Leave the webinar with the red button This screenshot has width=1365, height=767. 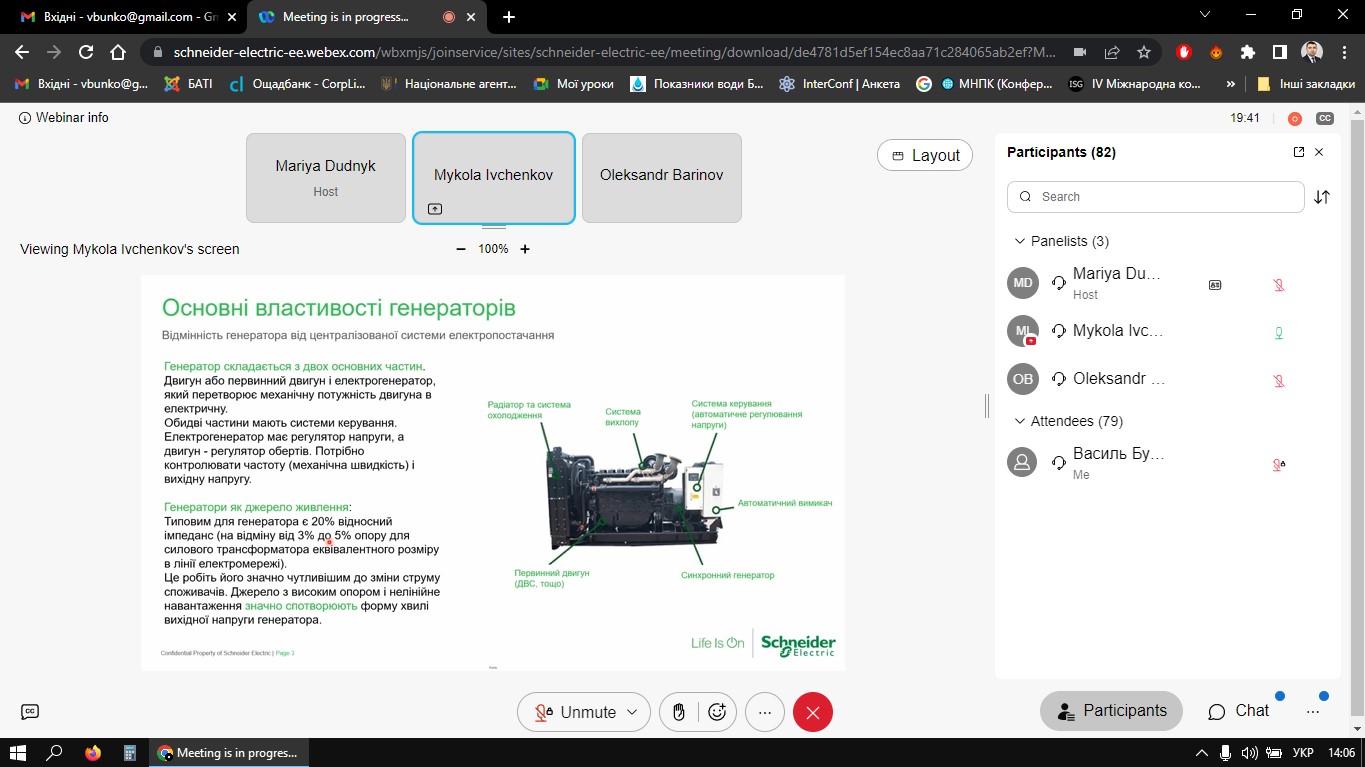813,712
